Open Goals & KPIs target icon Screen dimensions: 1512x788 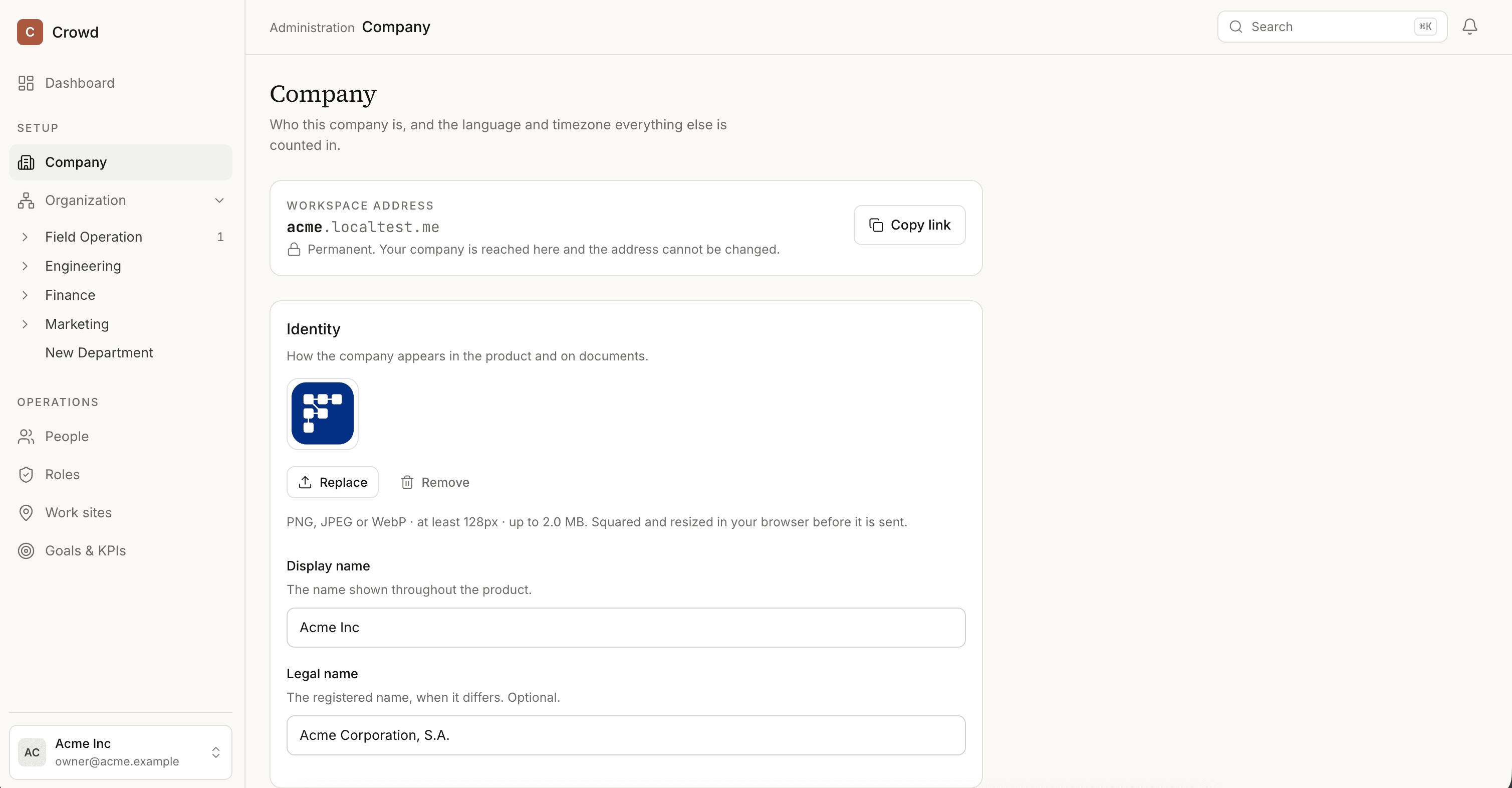26,551
